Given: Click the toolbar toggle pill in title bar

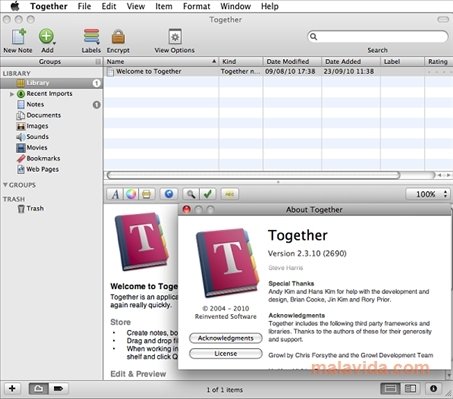Looking at the screenshot, I should [443, 20].
